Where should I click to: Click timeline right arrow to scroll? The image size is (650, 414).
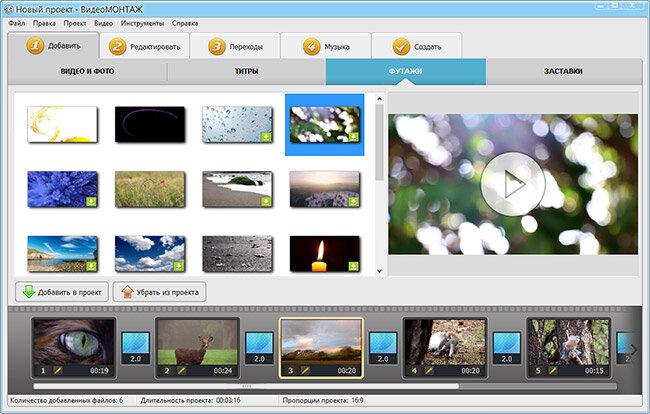(x=633, y=349)
